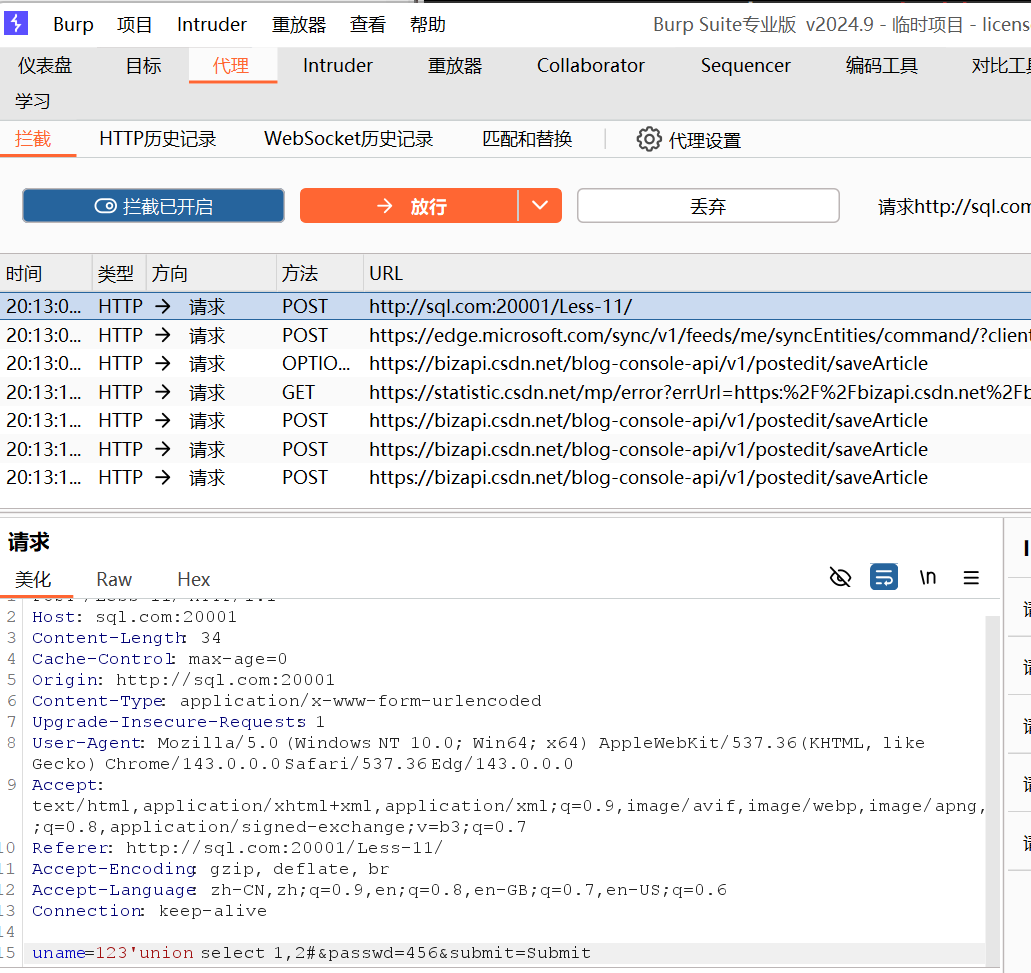Select the statistic.csdn.net GET request row

click(516, 392)
